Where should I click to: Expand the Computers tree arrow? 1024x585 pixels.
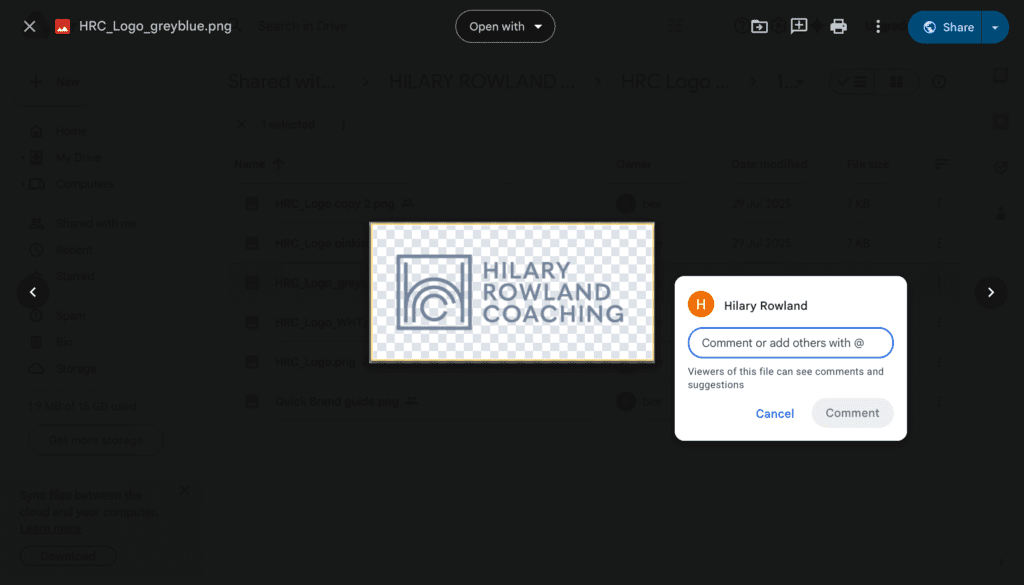pos(24,184)
